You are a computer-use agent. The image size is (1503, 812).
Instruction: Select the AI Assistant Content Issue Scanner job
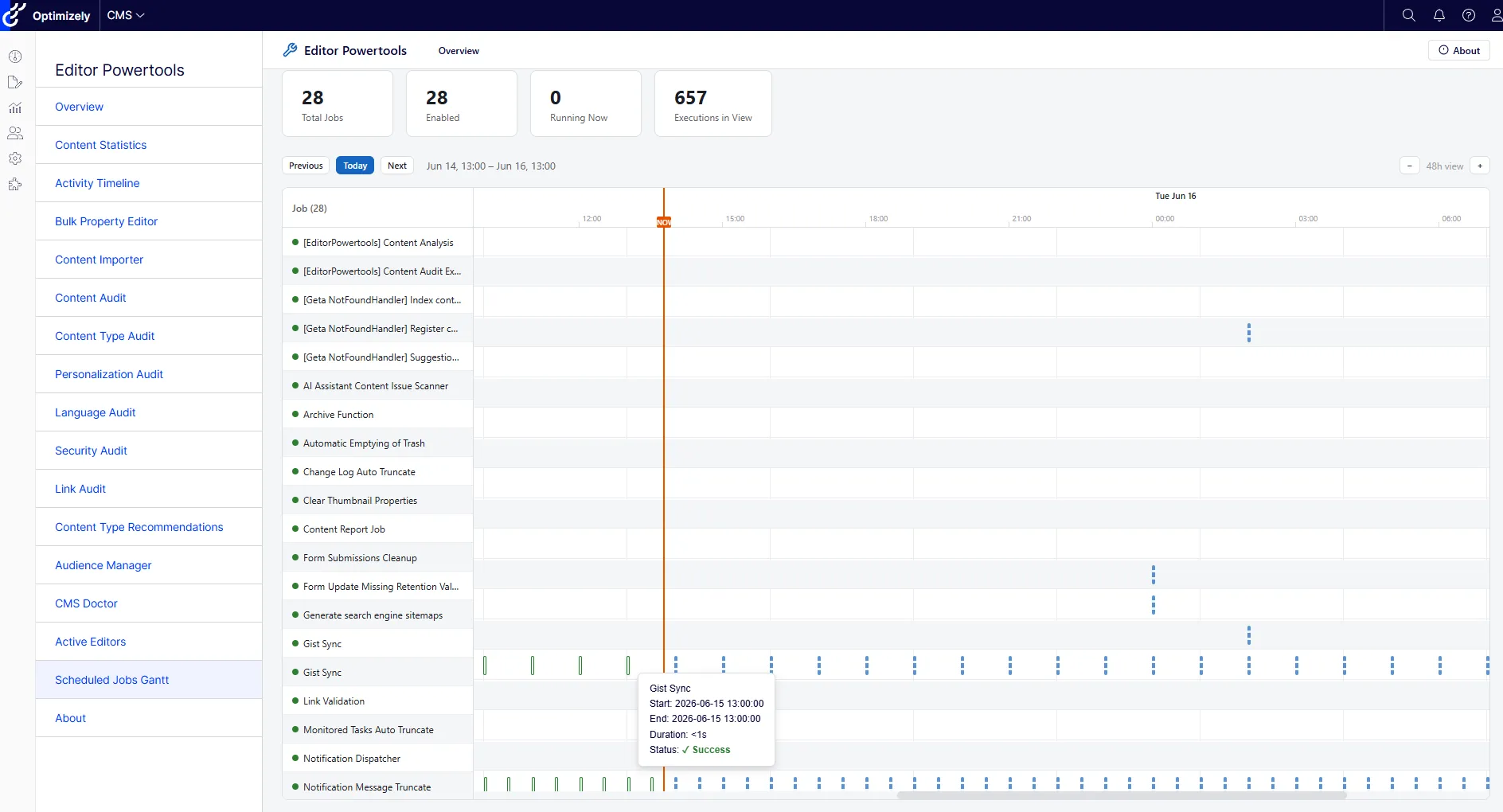pyautogui.click(x=378, y=386)
